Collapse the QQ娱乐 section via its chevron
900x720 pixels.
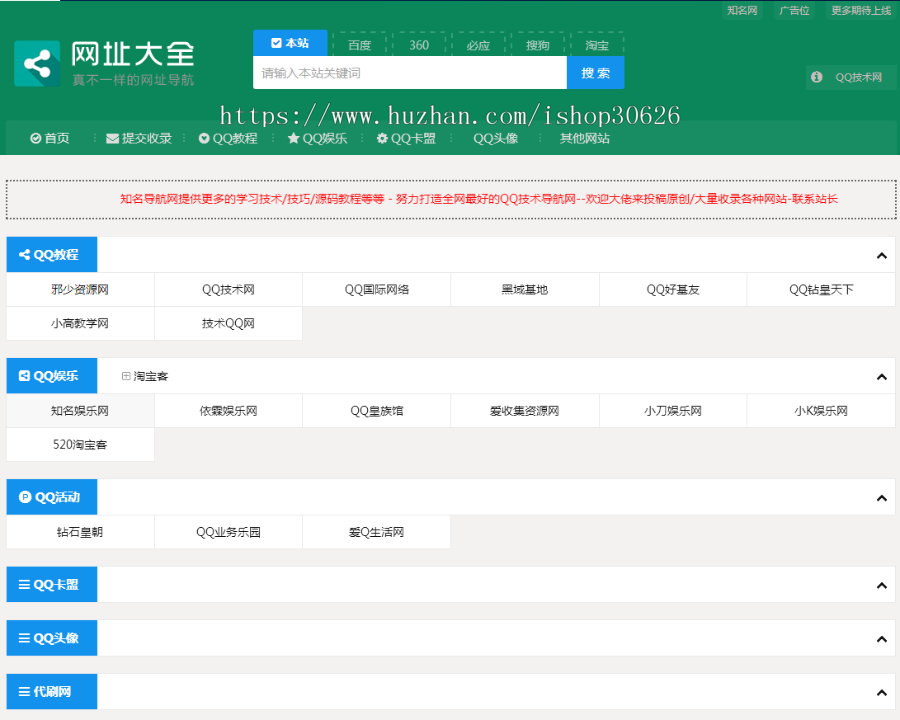point(881,377)
